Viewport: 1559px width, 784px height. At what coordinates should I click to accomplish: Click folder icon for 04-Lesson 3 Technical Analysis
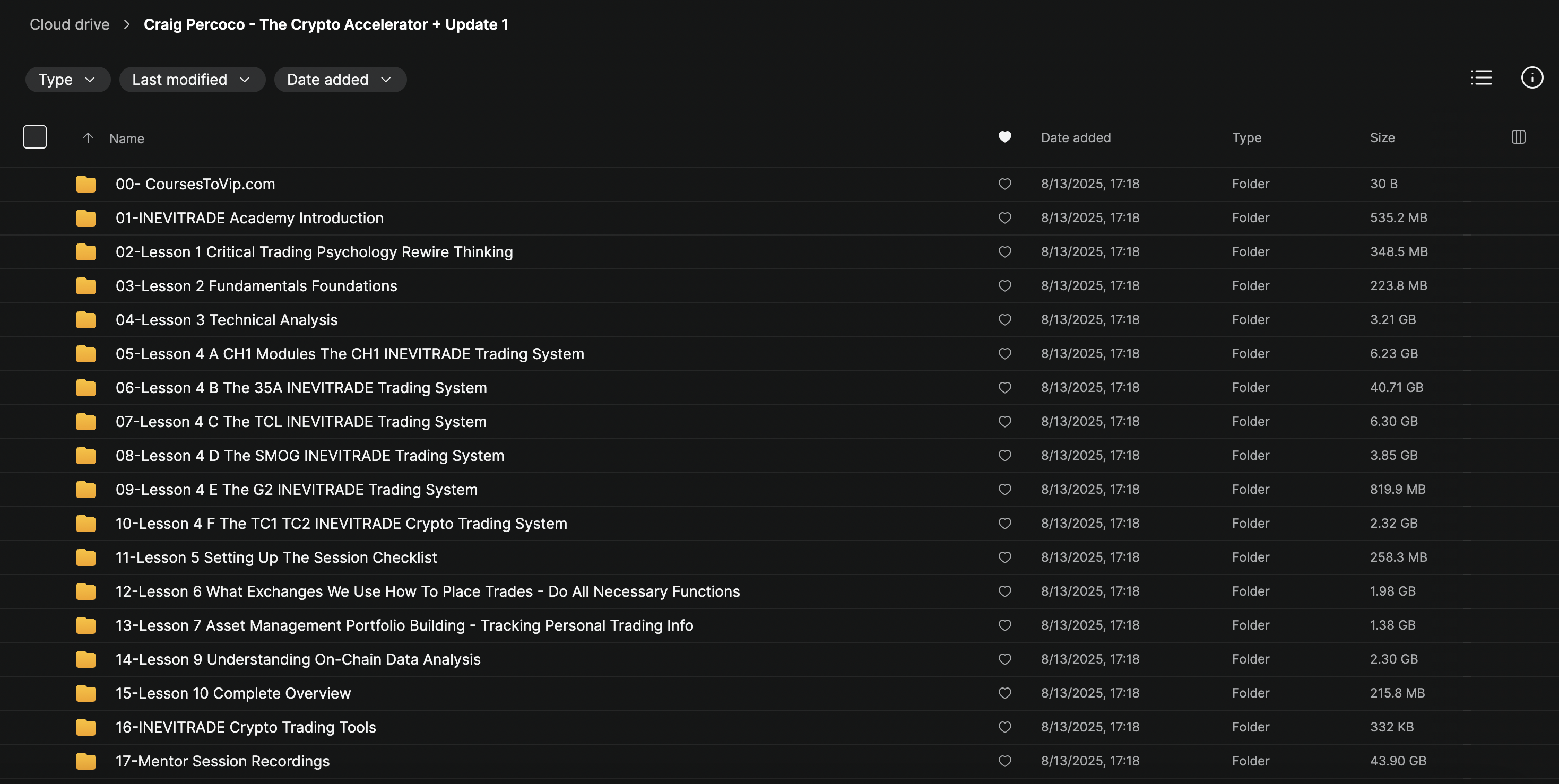[86, 320]
